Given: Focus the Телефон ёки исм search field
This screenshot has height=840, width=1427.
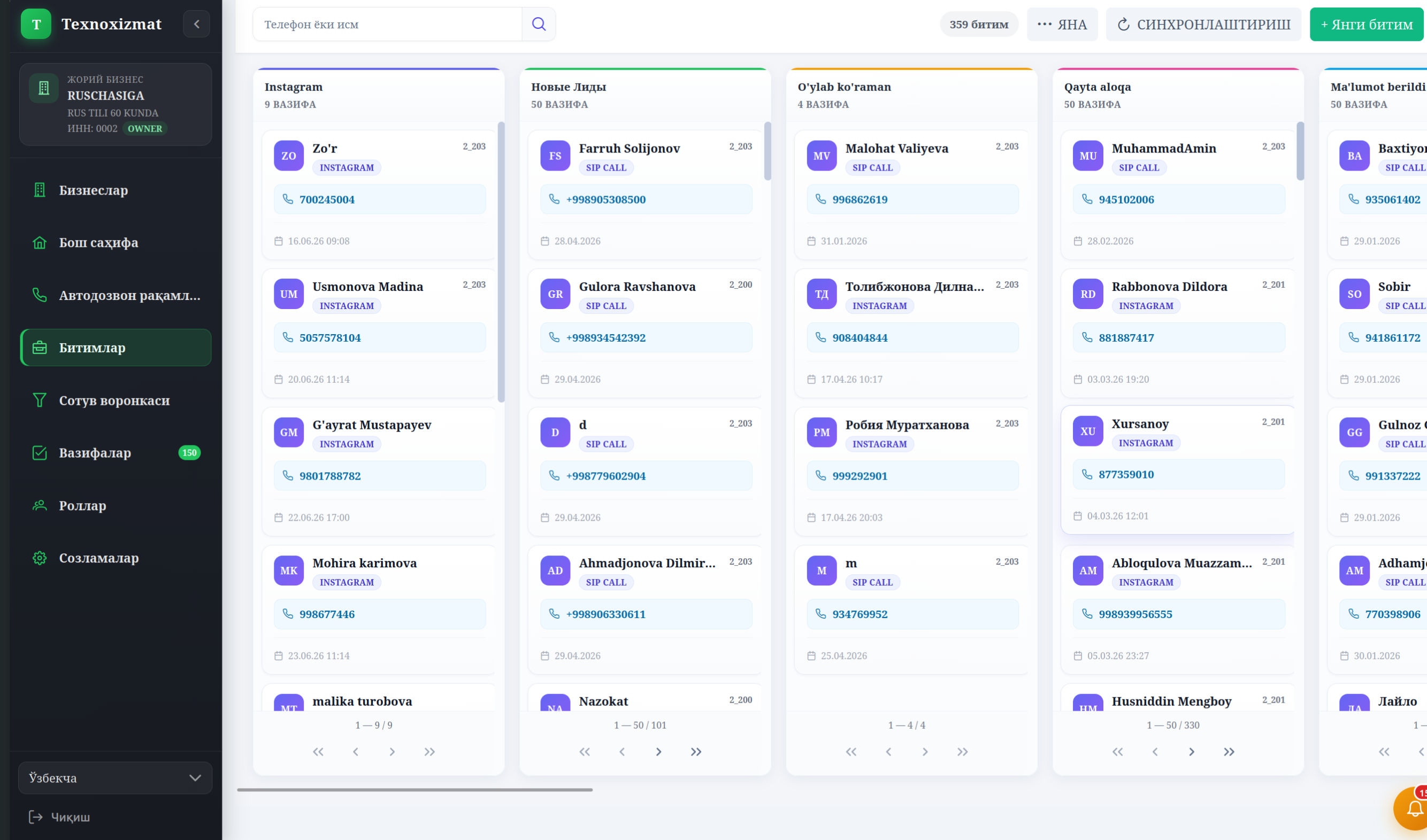Looking at the screenshot, I should (387, 24).
